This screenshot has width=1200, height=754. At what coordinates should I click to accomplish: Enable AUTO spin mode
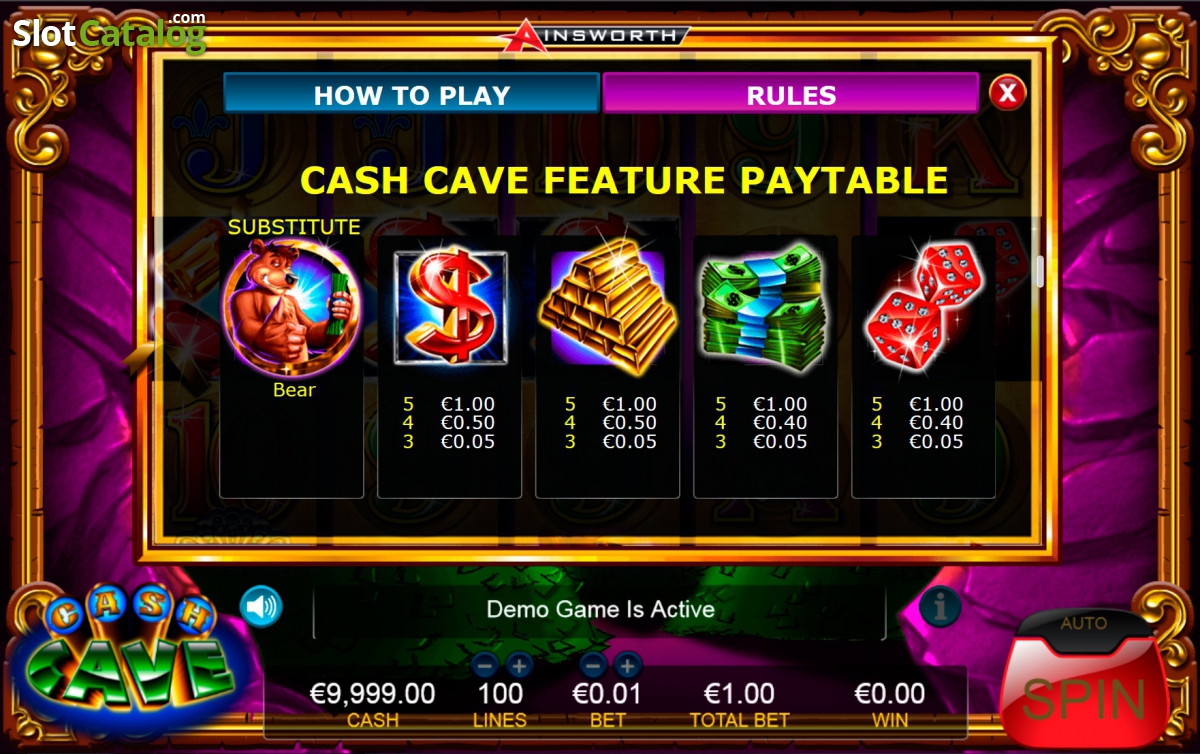pos(1084,623)
